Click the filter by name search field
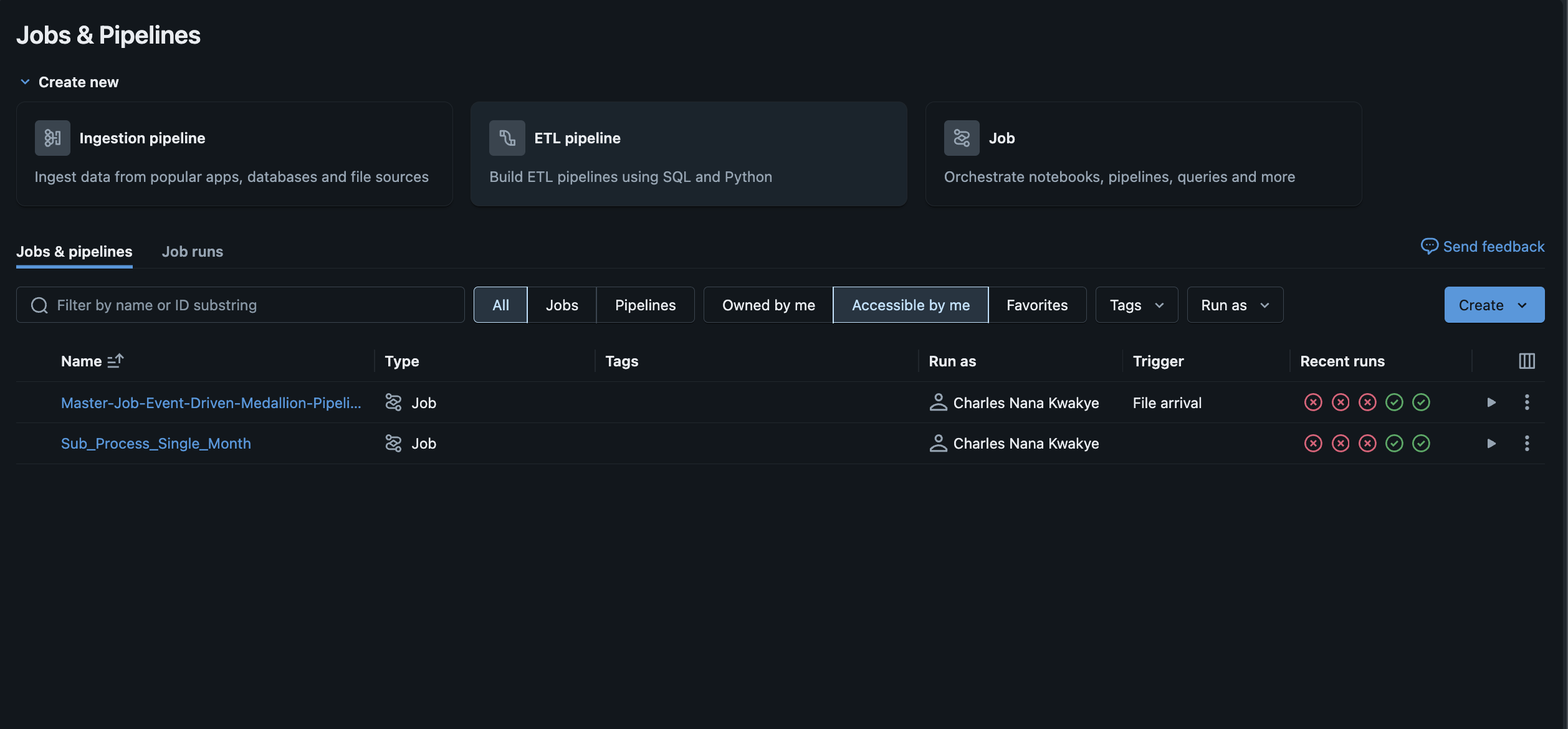 [x=249, y=305]
